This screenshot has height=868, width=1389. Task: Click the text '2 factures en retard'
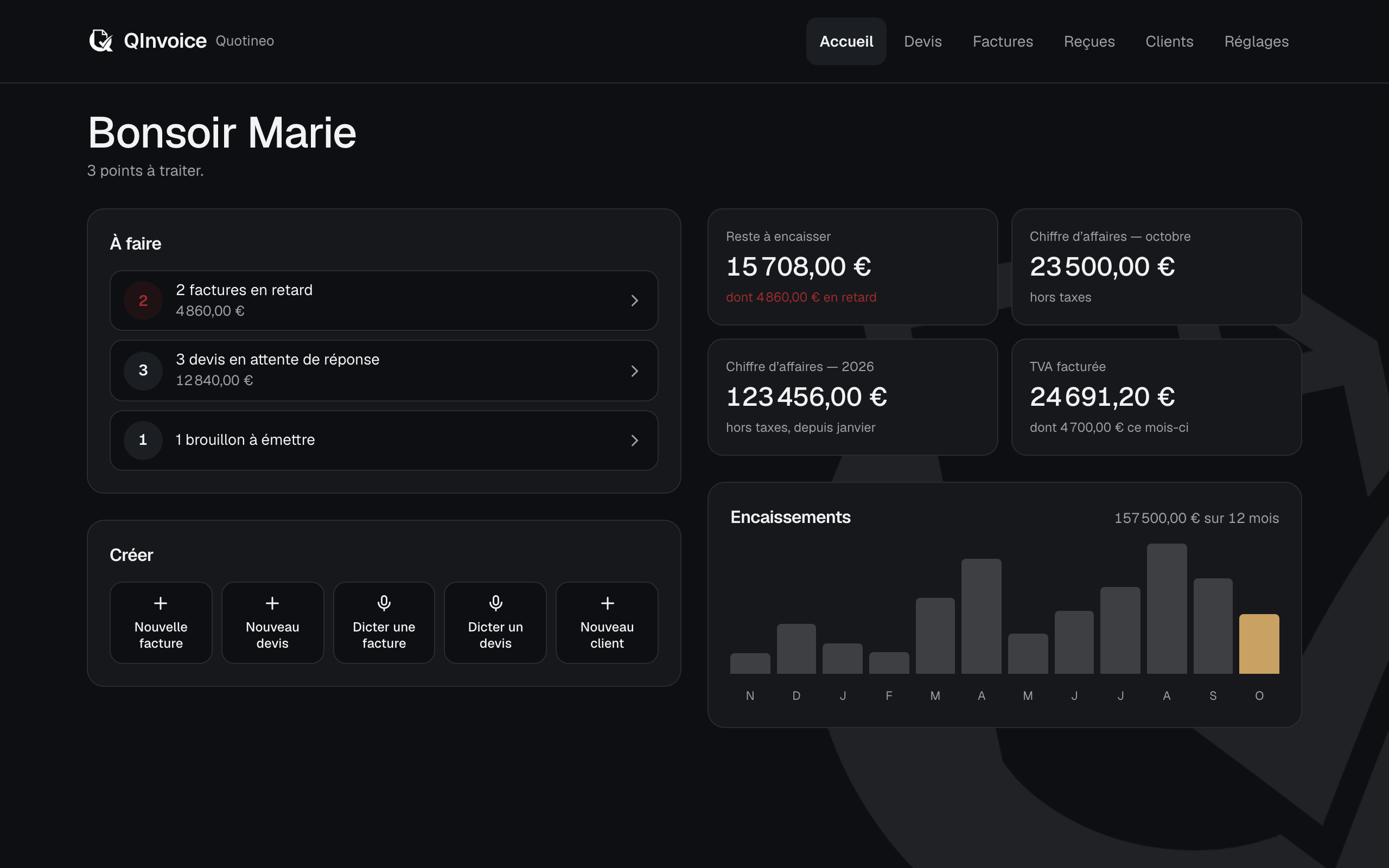coord(244,290)
